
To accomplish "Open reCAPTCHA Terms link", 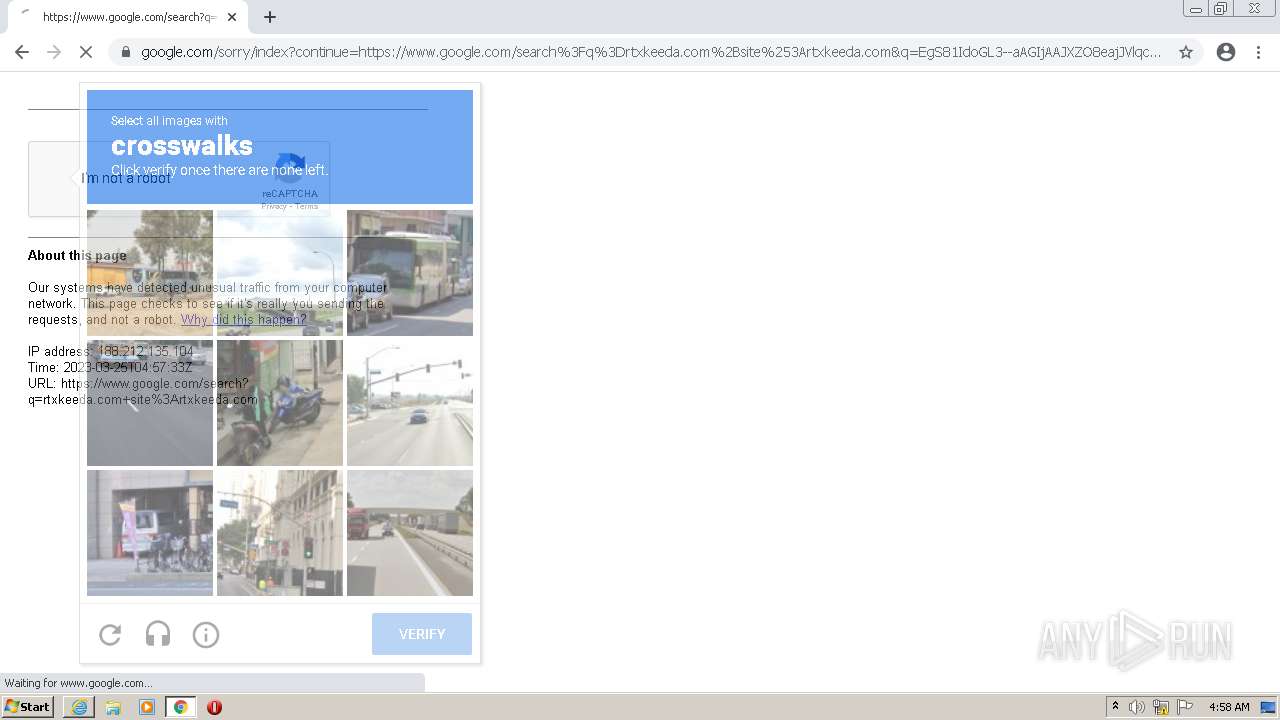I will pos(307,207).
